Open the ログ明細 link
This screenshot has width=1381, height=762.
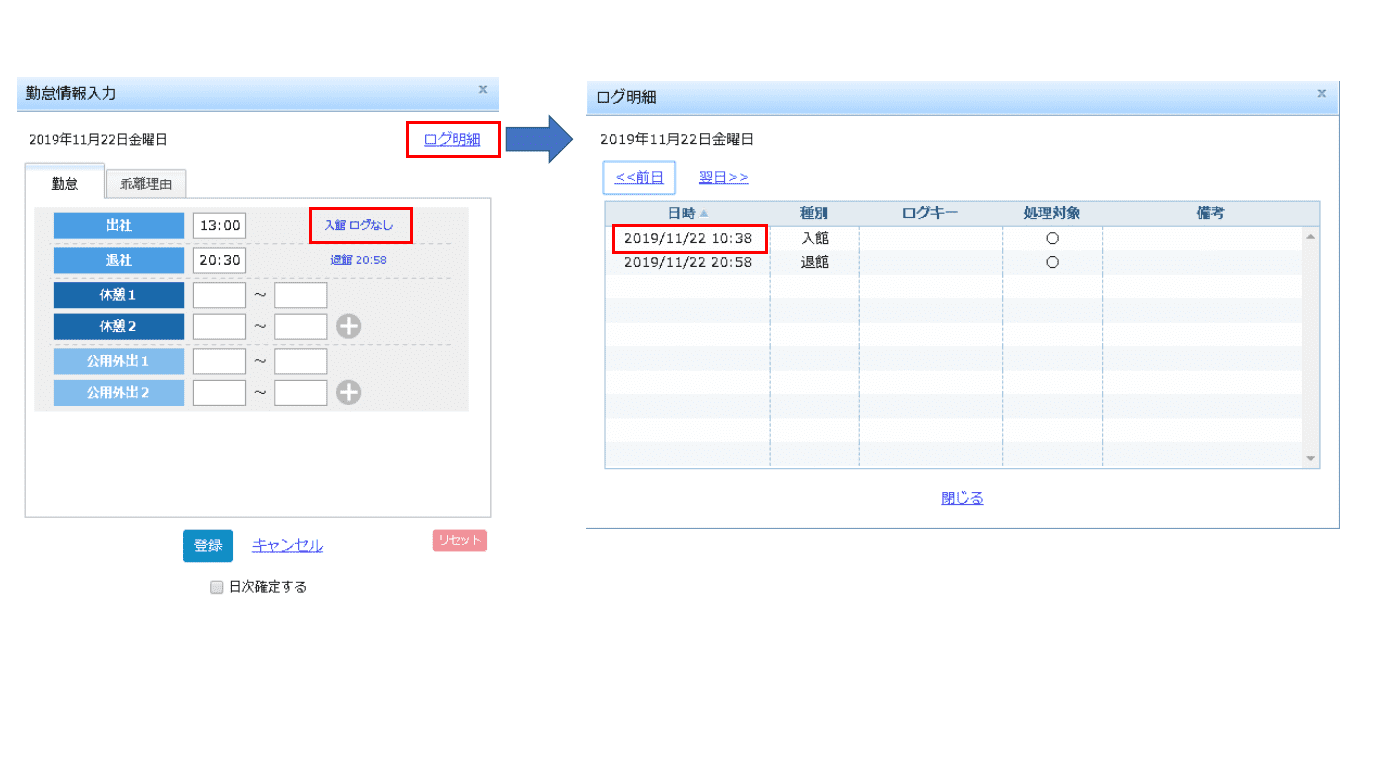tap(452, 140)
